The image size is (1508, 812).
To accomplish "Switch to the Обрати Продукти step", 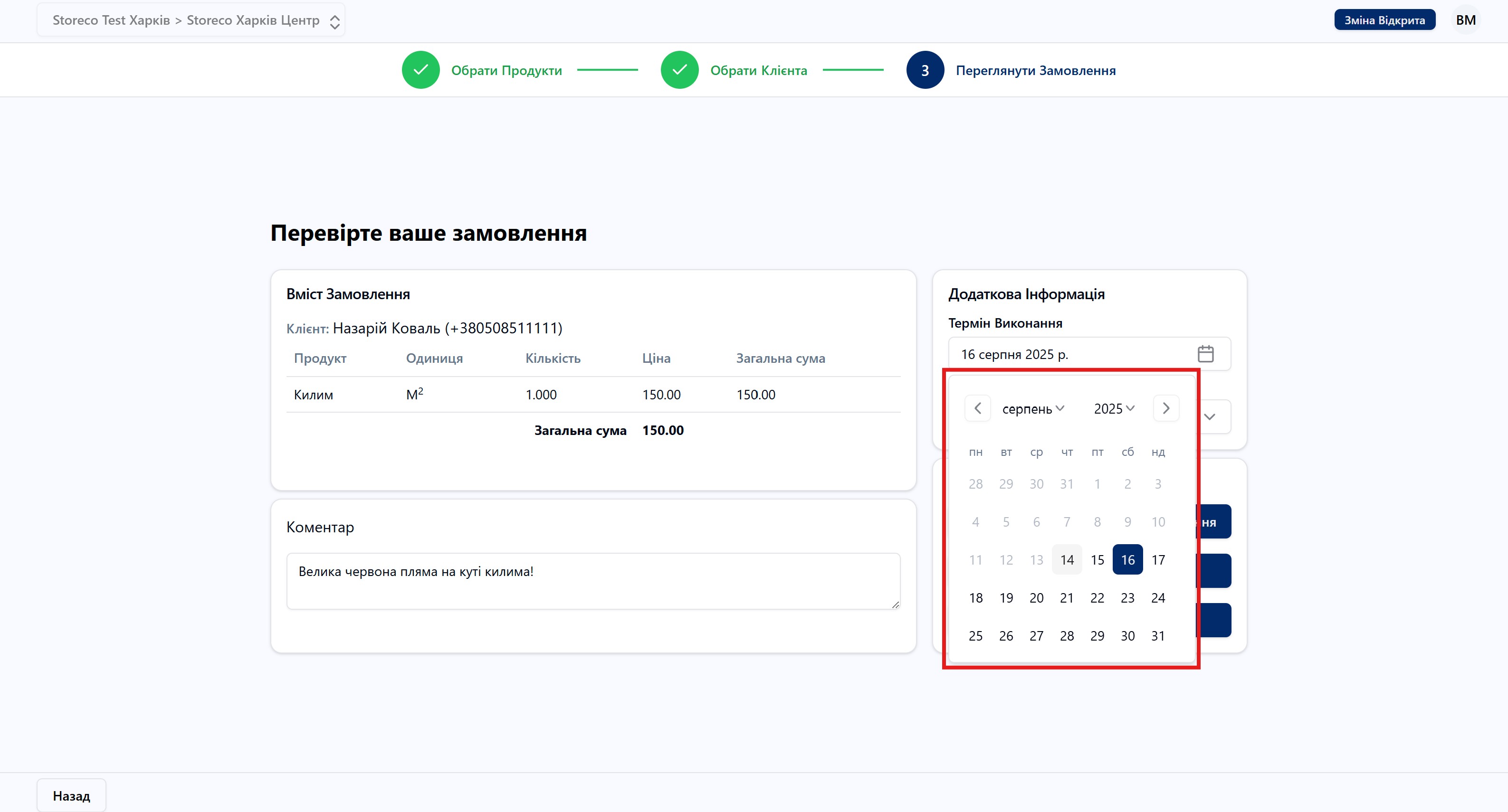I will point(506,70).
